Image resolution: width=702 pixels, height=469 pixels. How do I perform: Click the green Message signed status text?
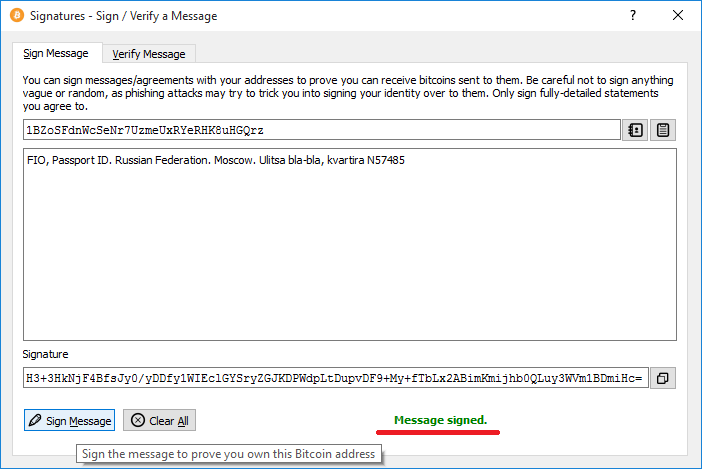pos(440,420)
